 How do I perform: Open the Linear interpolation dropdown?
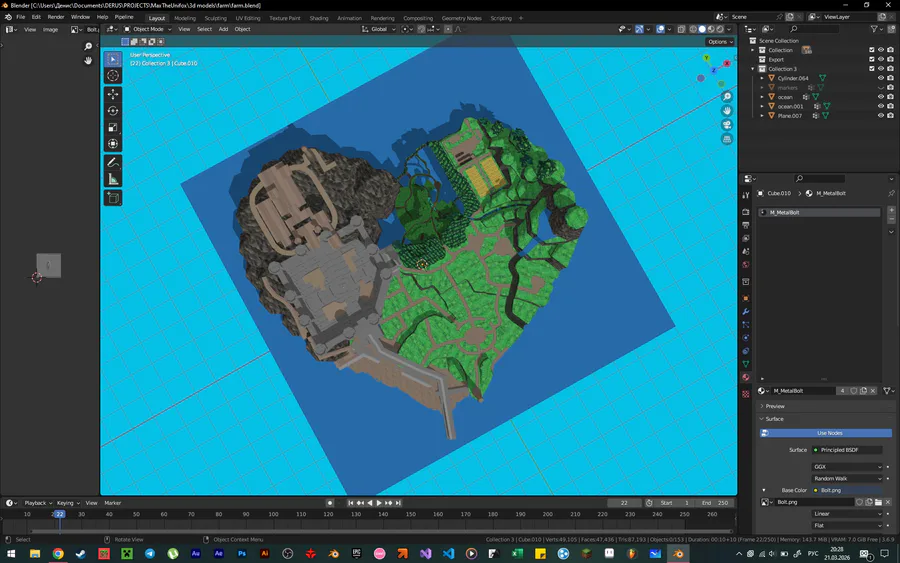(x=847, y=514)
